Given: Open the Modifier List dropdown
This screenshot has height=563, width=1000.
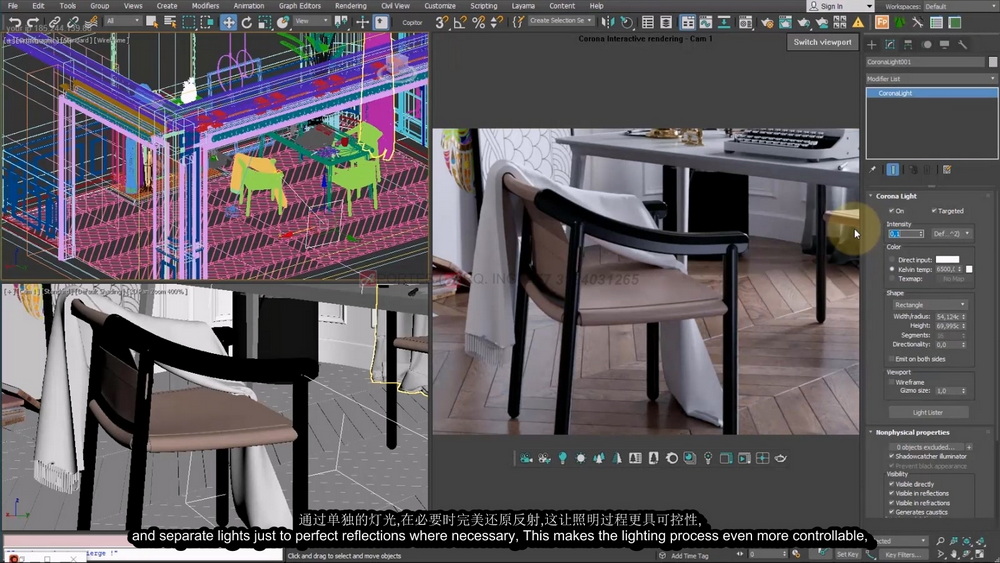Looking at the screenshot, I should (x=931, y=78).
